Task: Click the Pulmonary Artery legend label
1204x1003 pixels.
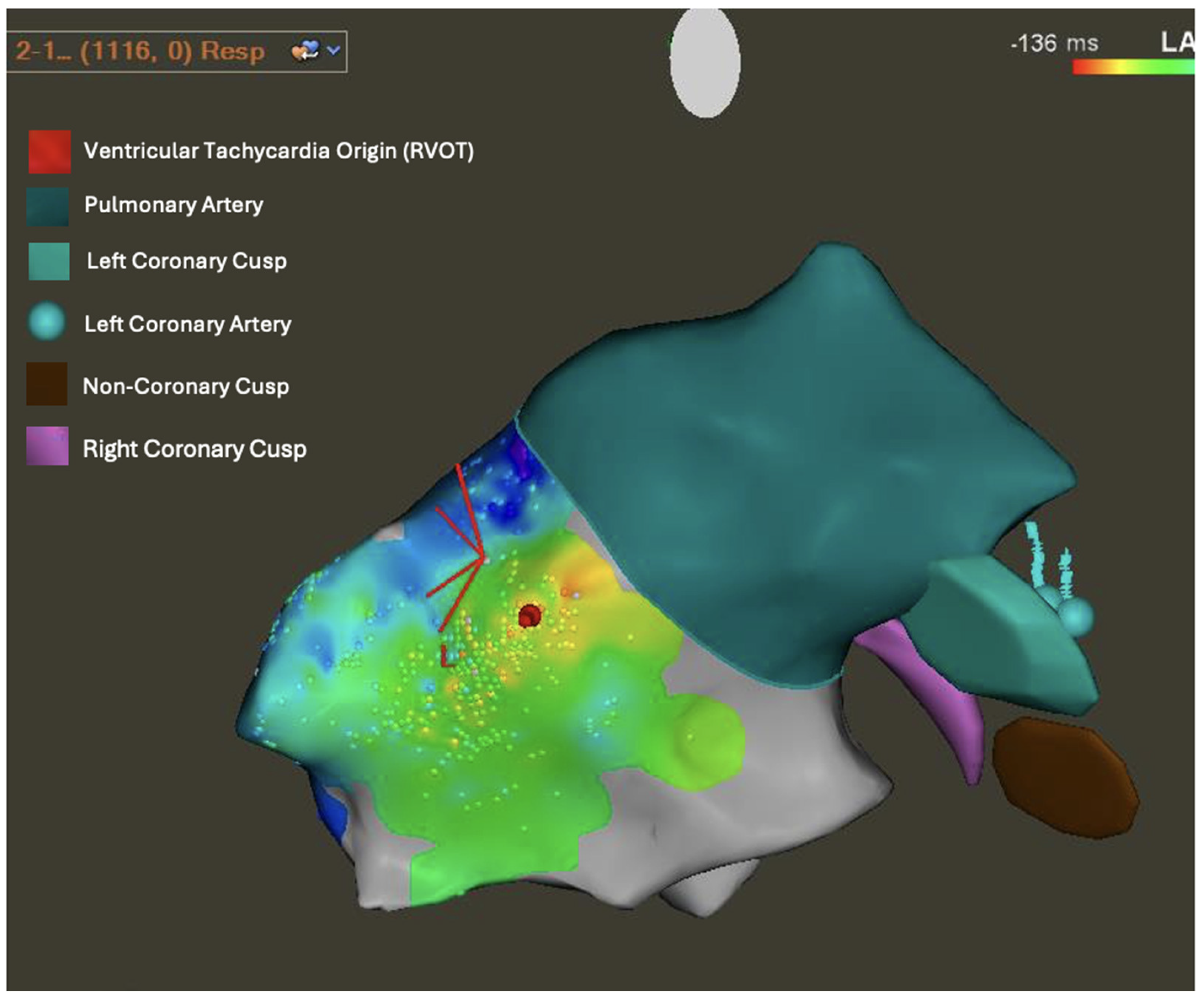Action: pyautogui.click(x=174, y=205)
